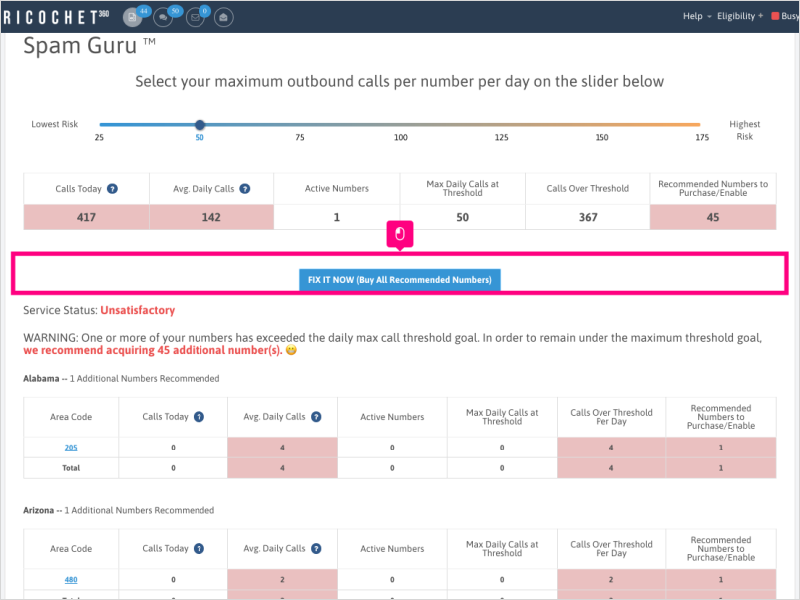This screenshot has height=600, width=800.
Task: Click the Calls Today value 417
Action: coord(86,217)
